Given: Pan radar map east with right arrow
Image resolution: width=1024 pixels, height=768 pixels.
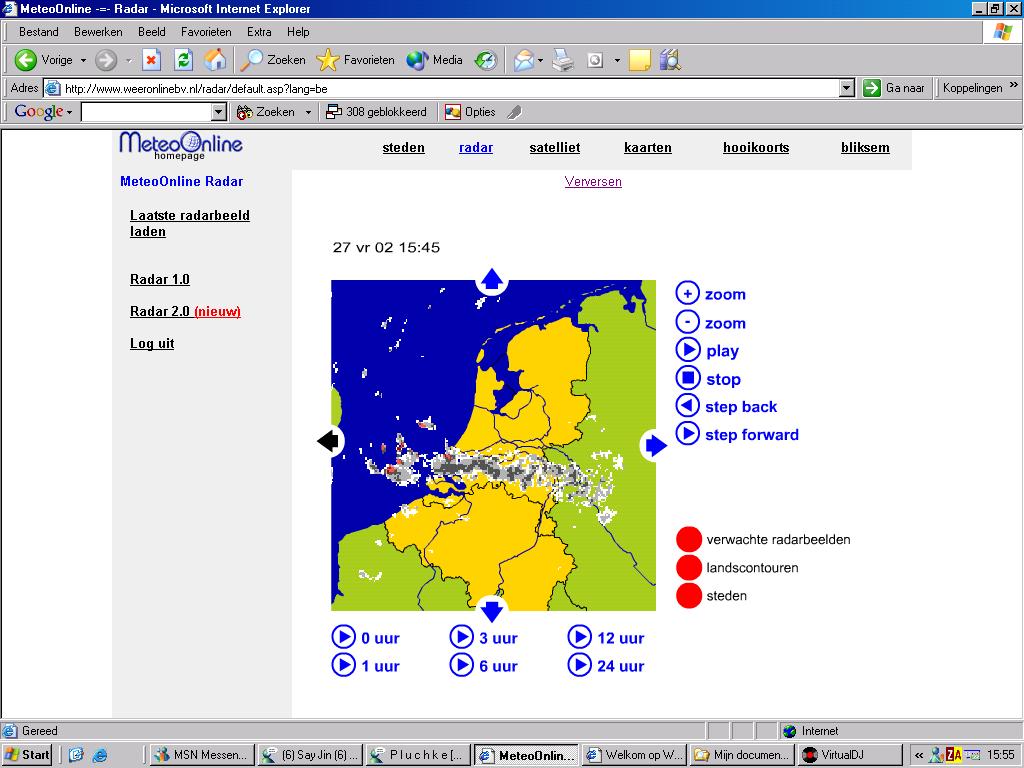Looking at the screenshot, I should 655,445.
